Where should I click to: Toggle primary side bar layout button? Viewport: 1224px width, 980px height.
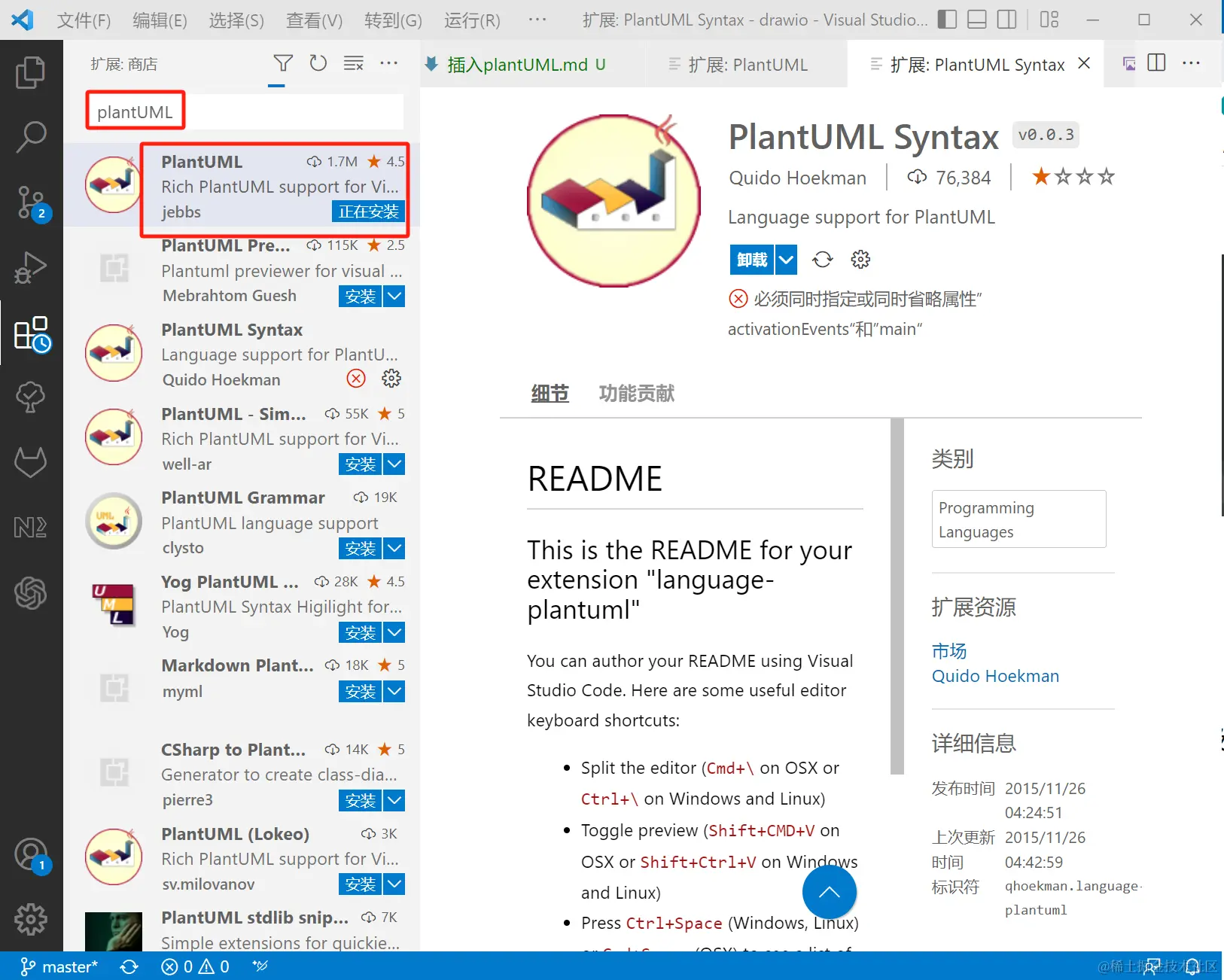click(x=947, y=20)
